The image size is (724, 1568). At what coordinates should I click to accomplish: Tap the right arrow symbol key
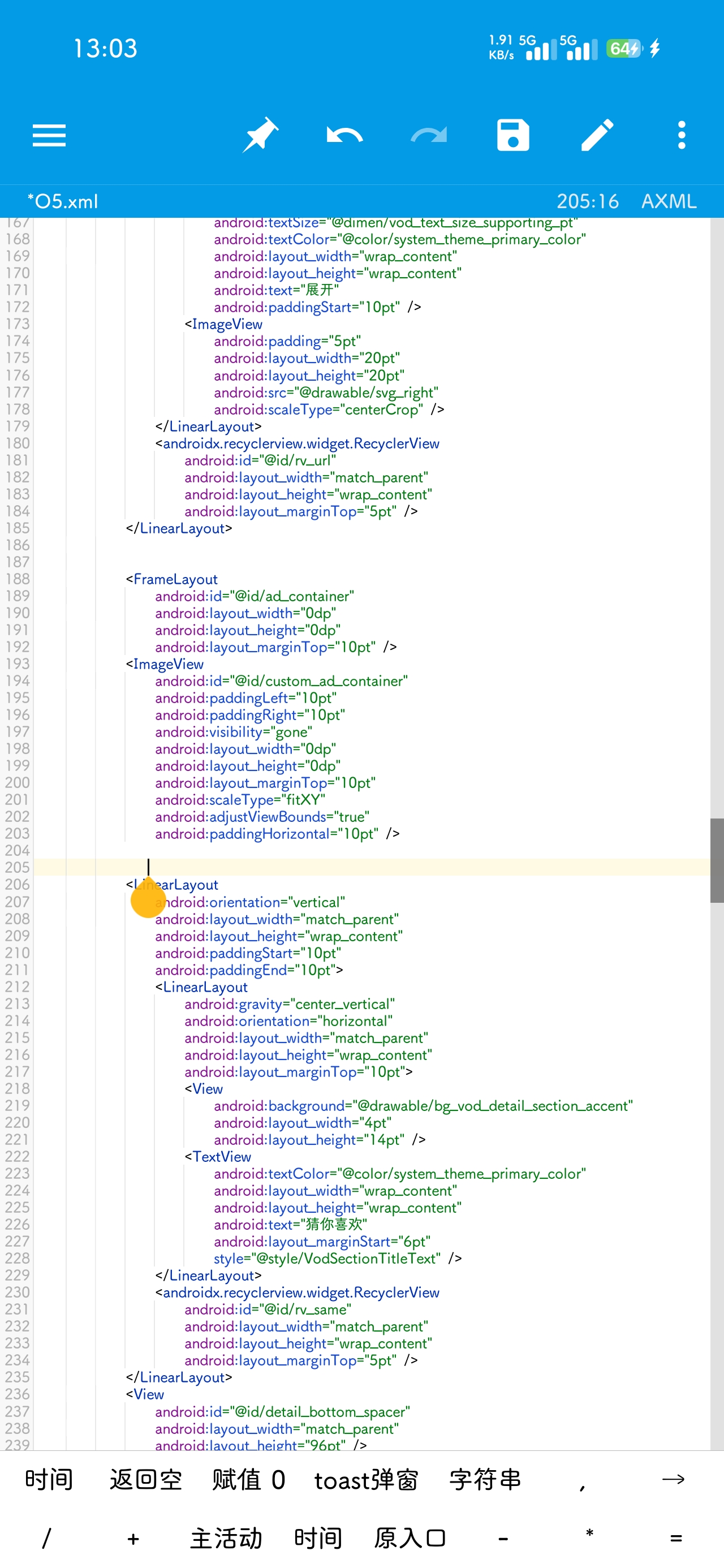click(x=673, y=1480)
